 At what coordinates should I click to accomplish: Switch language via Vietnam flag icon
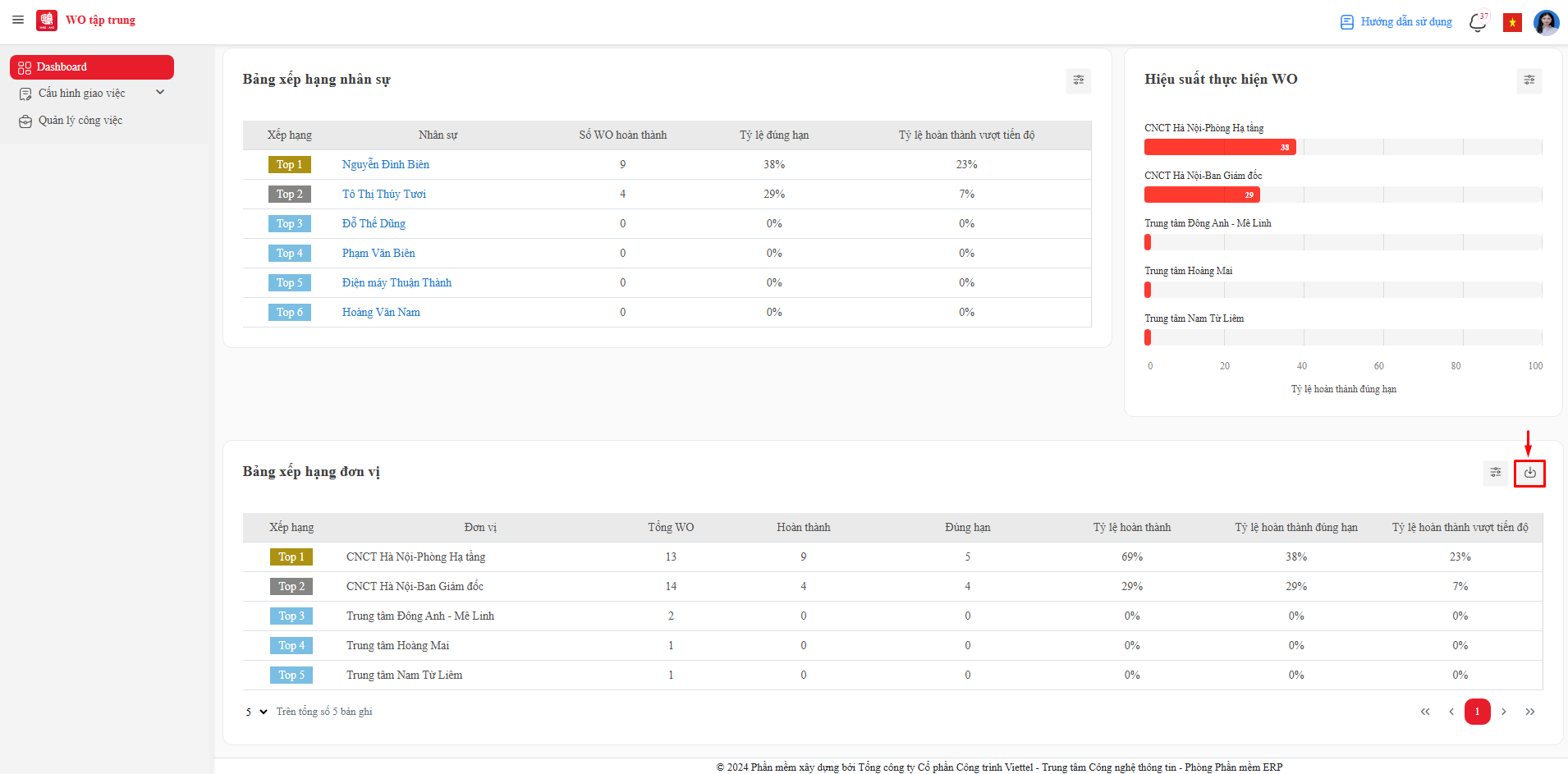1512,22
